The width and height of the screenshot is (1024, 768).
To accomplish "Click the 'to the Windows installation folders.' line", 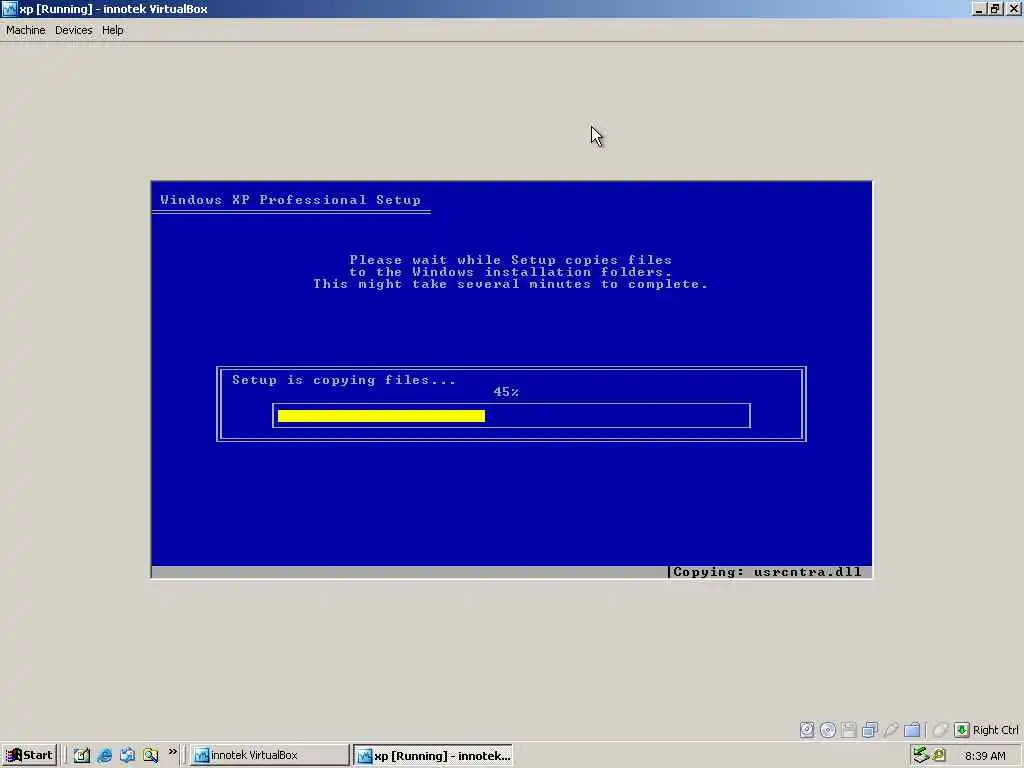I will coord(511,272).
